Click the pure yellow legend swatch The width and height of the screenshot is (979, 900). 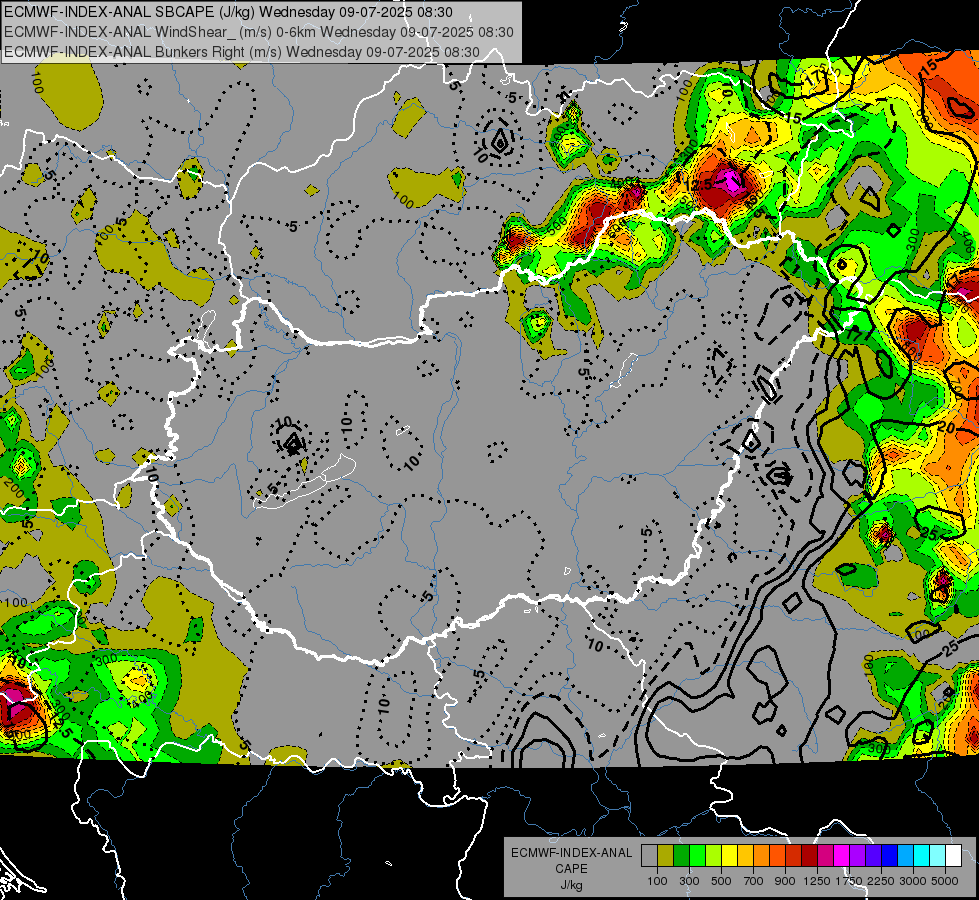tap(729, 856)
